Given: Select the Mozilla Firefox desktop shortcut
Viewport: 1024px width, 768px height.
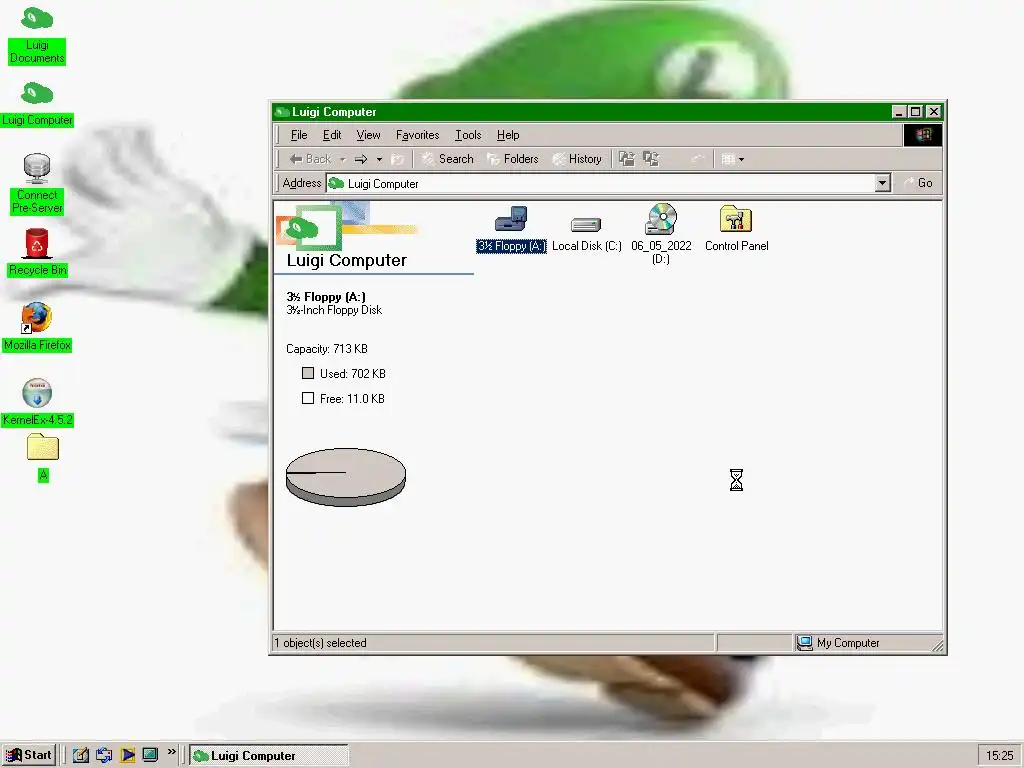Looking at the screenshot, I should coord(37,327).
